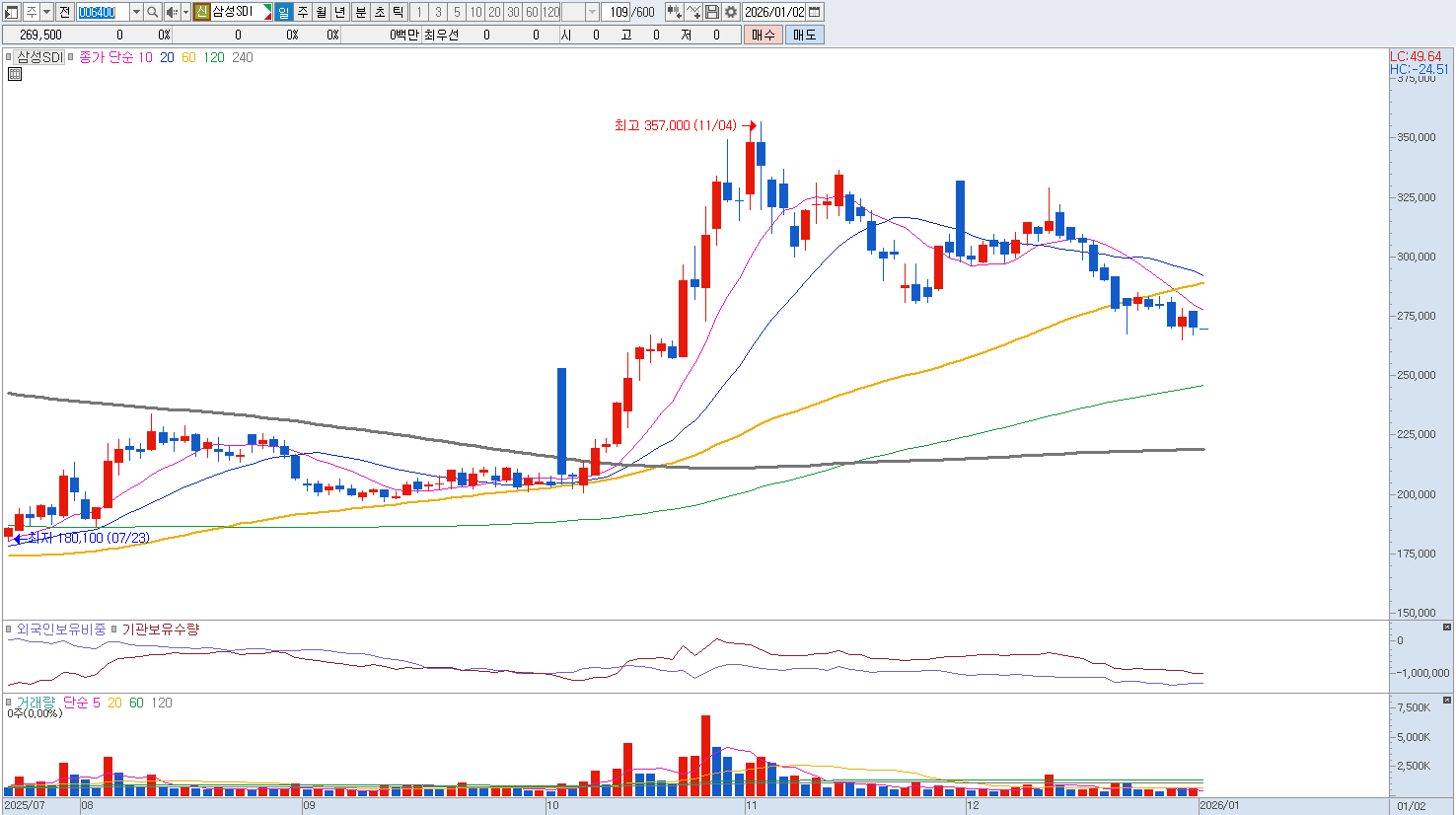Click the speaker sound alert icon

172,12
